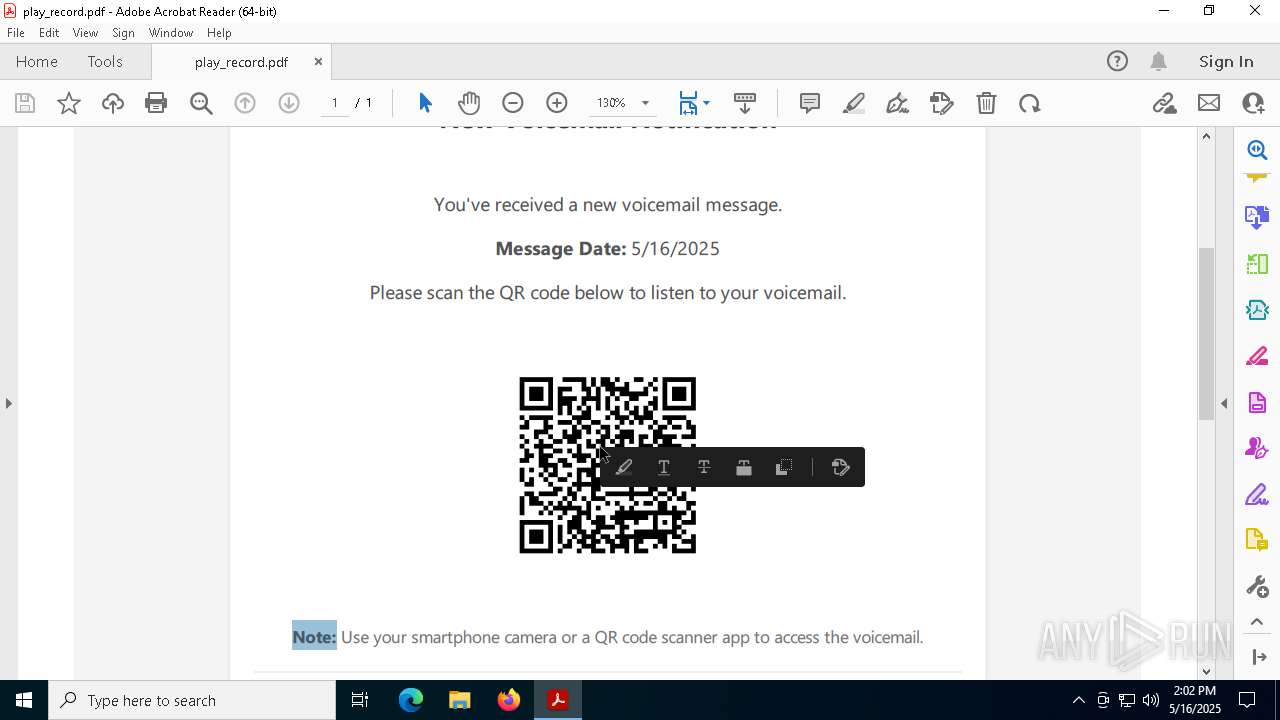Highlight selected text from popup toolbar

point(624,467)
